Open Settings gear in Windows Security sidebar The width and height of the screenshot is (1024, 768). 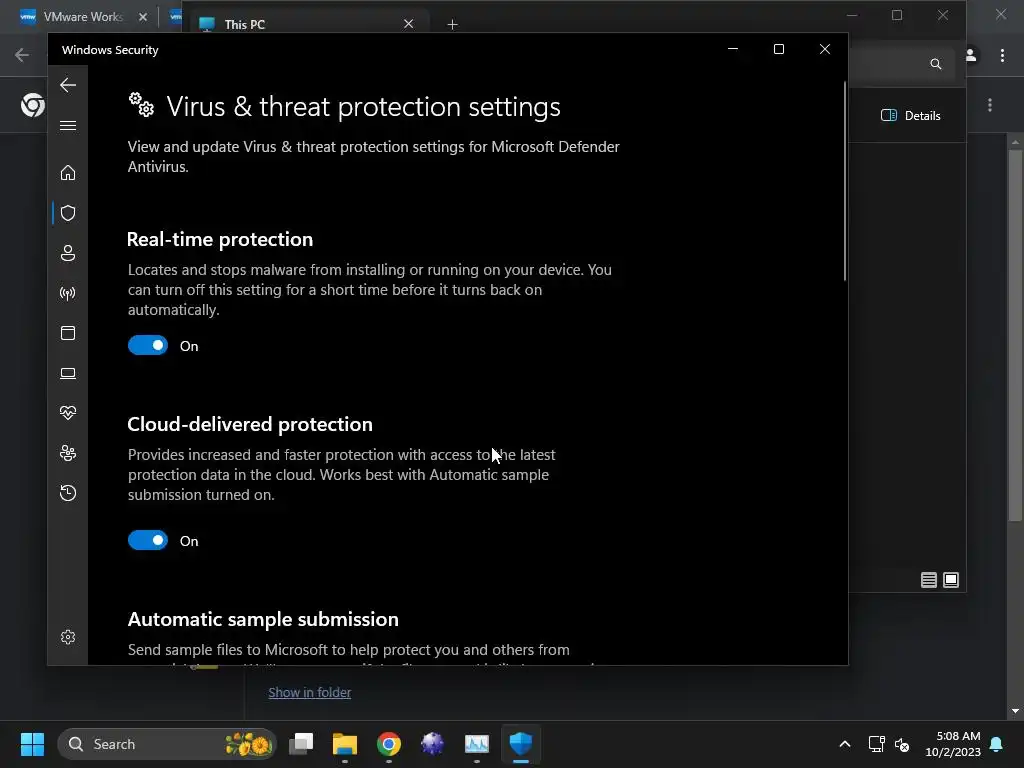pos(68,637)
